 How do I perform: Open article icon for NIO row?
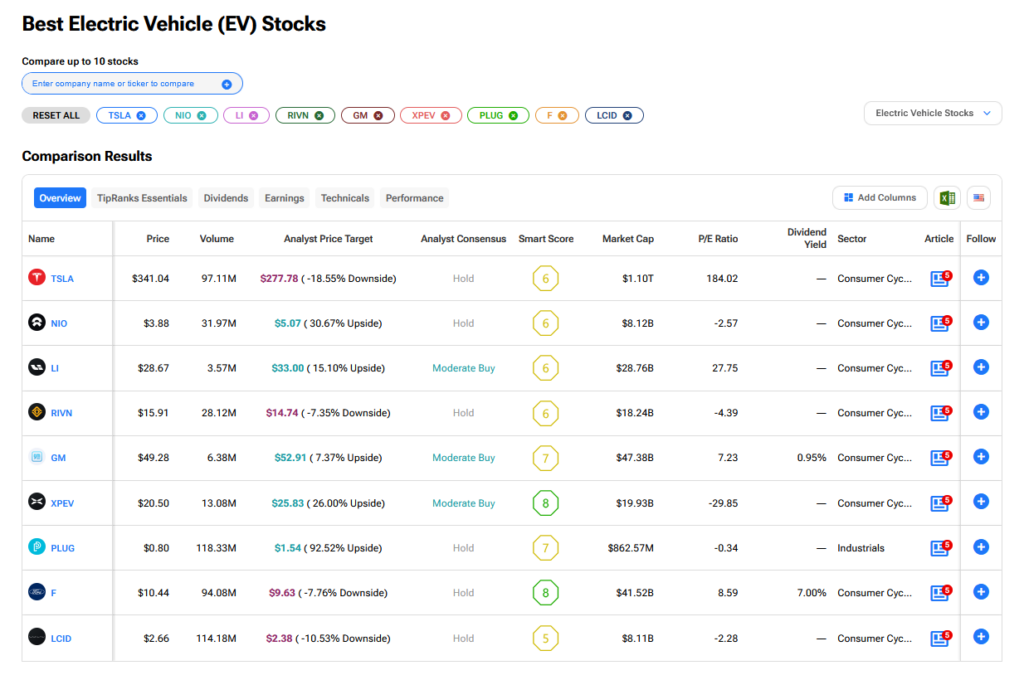click(x=940, y=323)
